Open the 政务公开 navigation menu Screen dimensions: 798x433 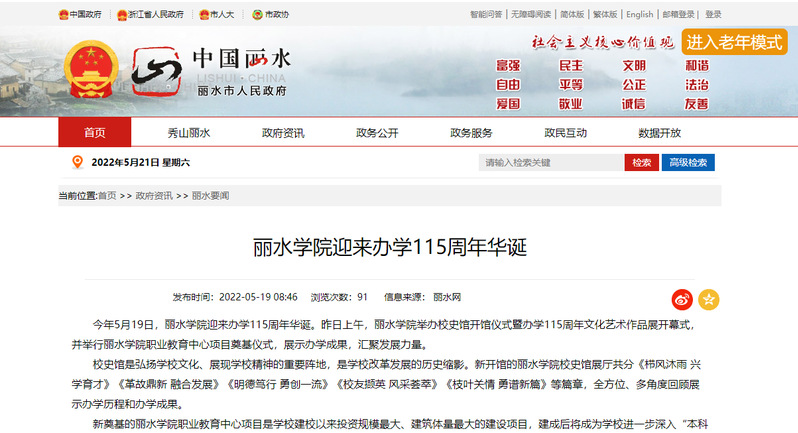click(377, 133)
